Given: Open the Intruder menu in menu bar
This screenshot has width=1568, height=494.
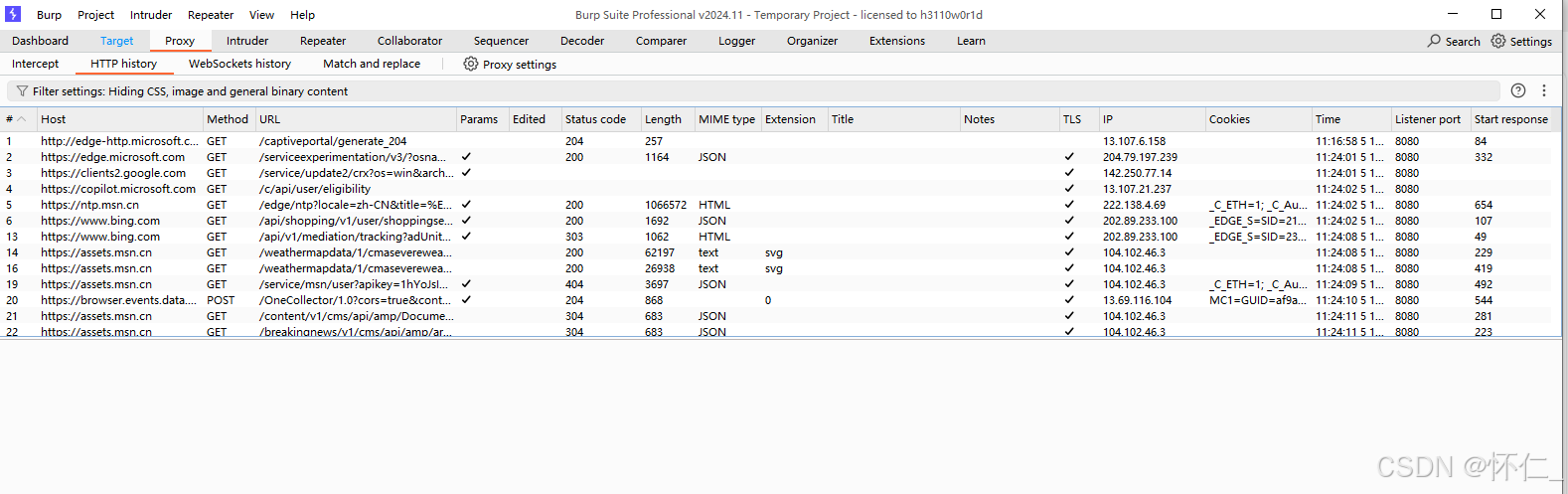Looking at the screenshot, I should tap(151, 15).
